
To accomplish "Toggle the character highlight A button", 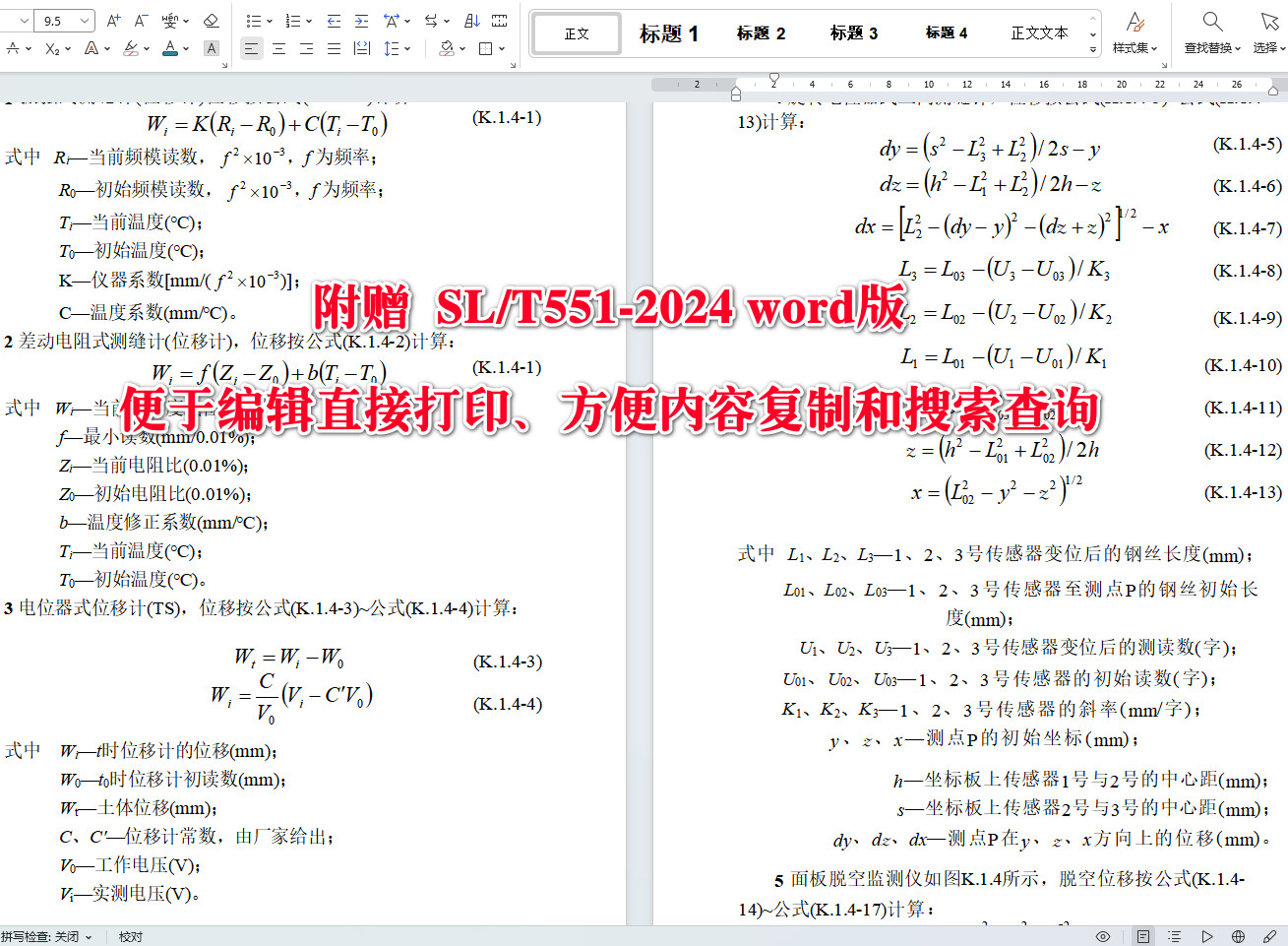I will coord(211,48).
